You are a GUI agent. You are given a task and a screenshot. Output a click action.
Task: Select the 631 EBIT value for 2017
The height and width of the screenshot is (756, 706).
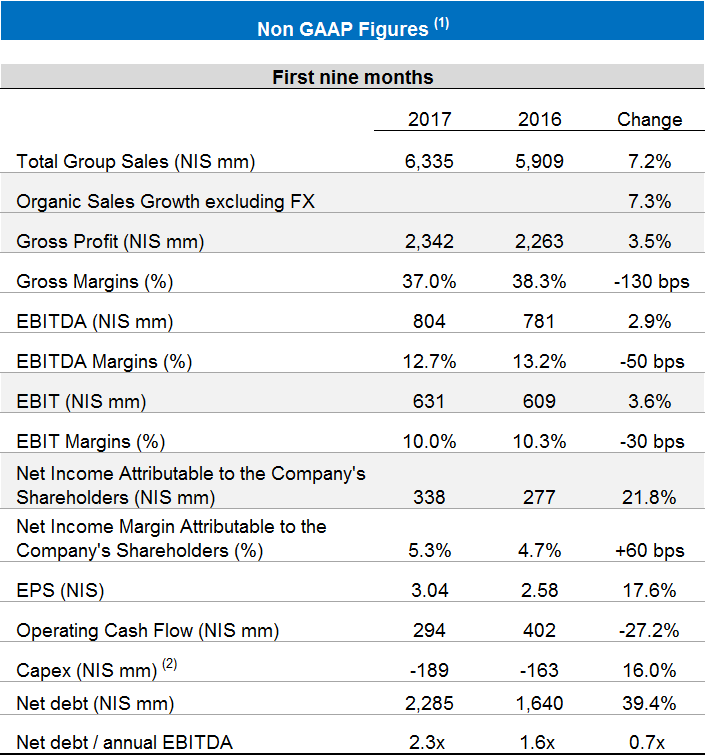430,401
